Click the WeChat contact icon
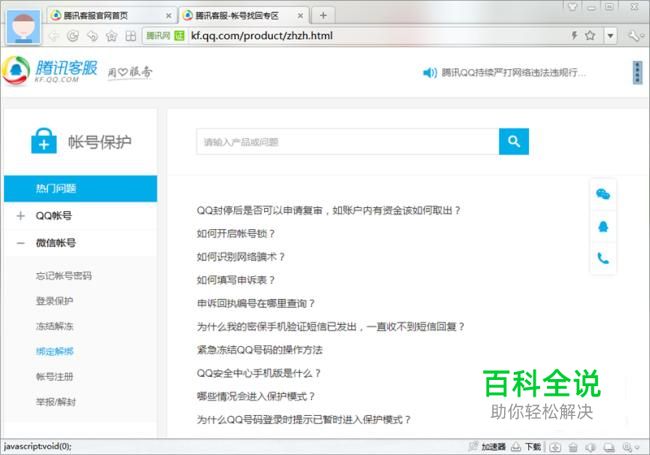This screenshot has width=650, height=455. click(x=603, y=194)
